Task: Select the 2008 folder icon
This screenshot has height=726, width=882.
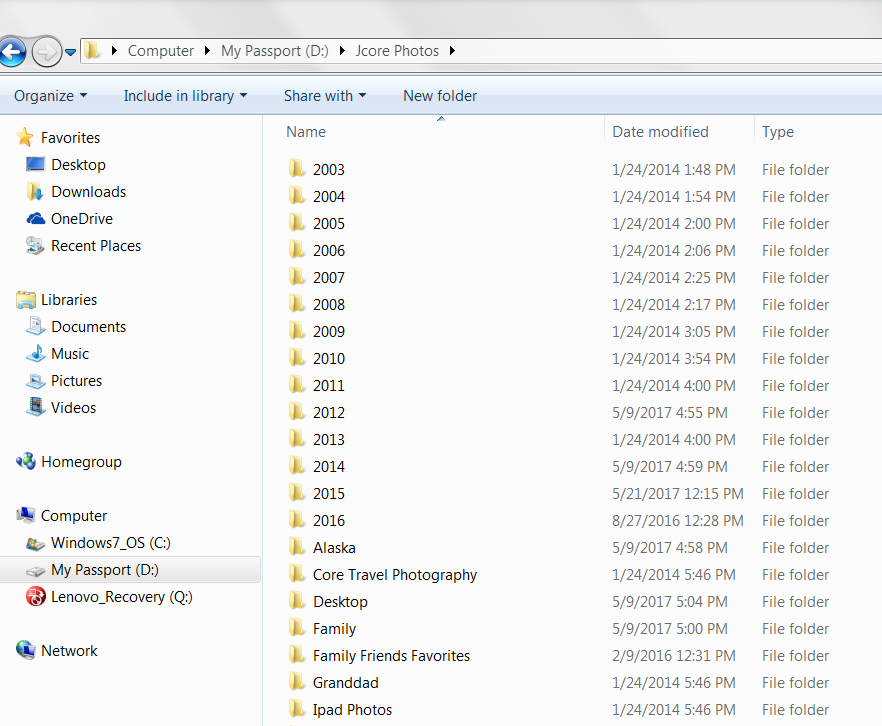Action: click(296, 304)
